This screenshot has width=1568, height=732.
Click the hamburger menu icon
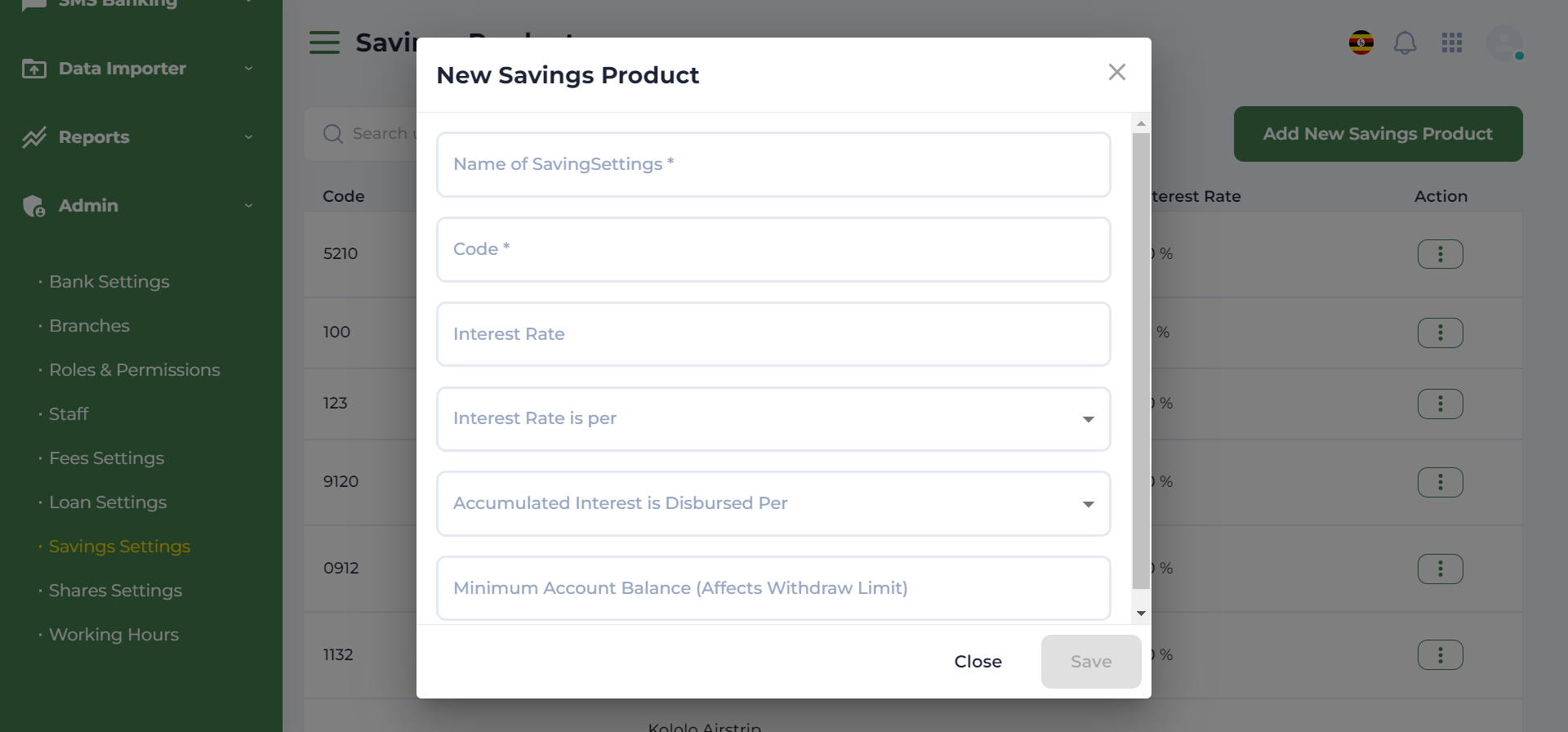pyautogui.click(x=324, y=42)
